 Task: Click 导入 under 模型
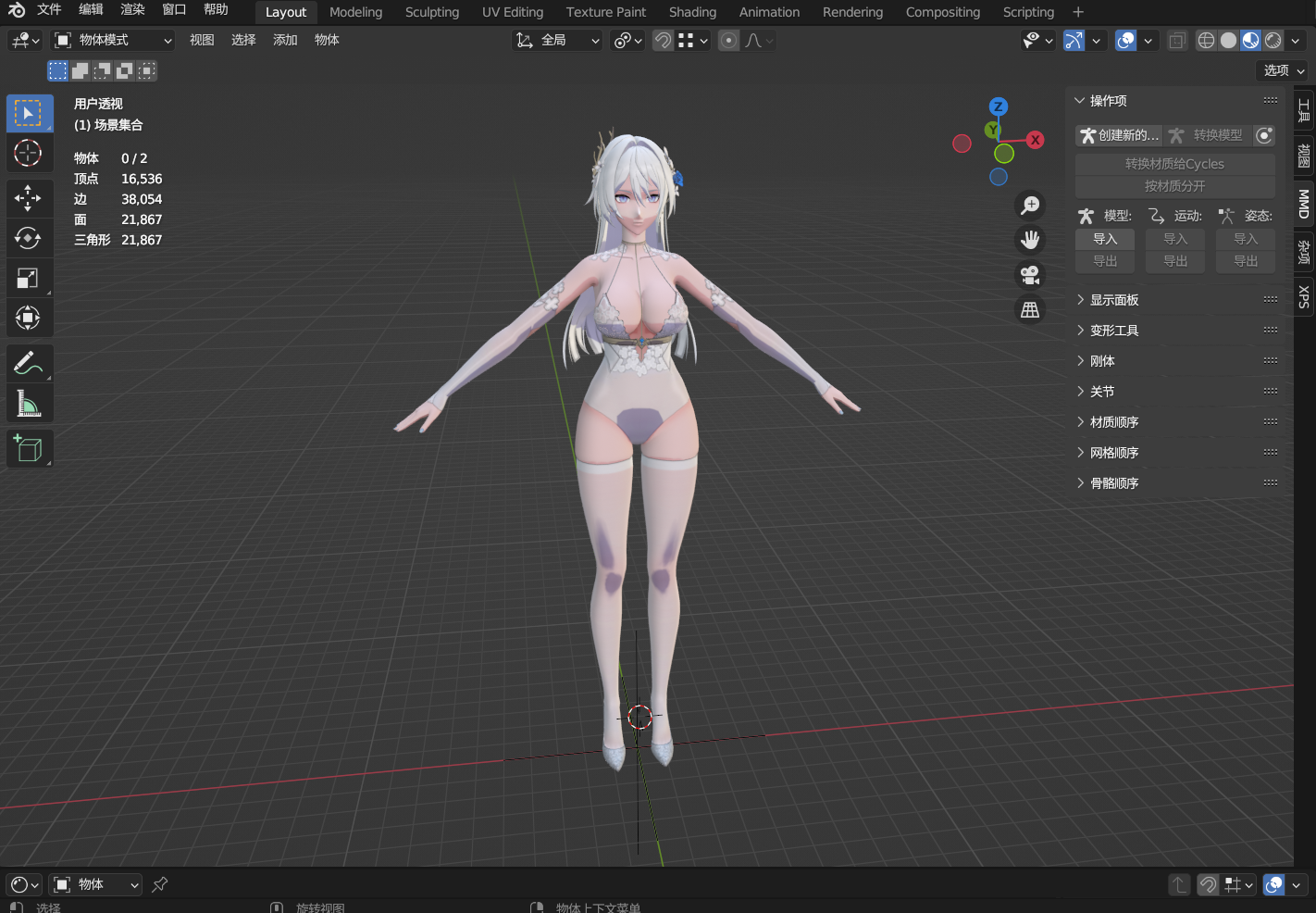point(1105,239)
